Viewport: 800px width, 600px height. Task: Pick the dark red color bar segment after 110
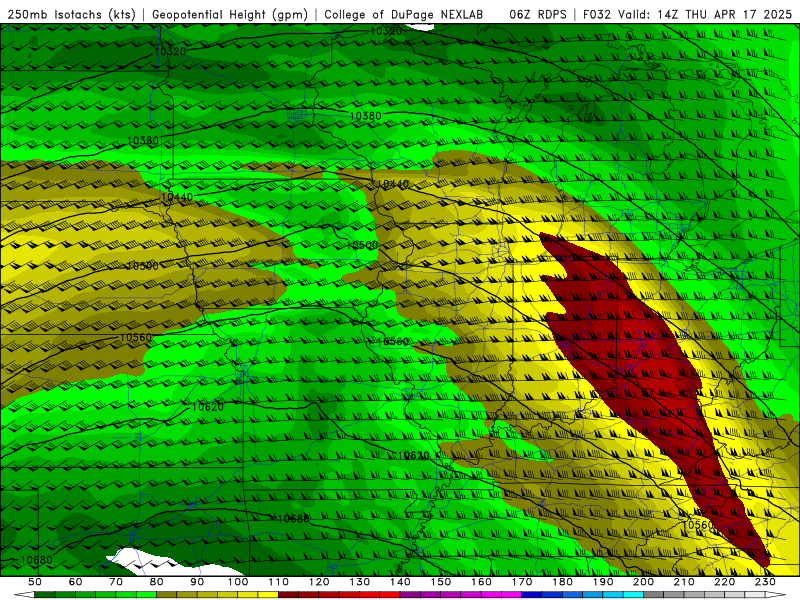(289, 595)
